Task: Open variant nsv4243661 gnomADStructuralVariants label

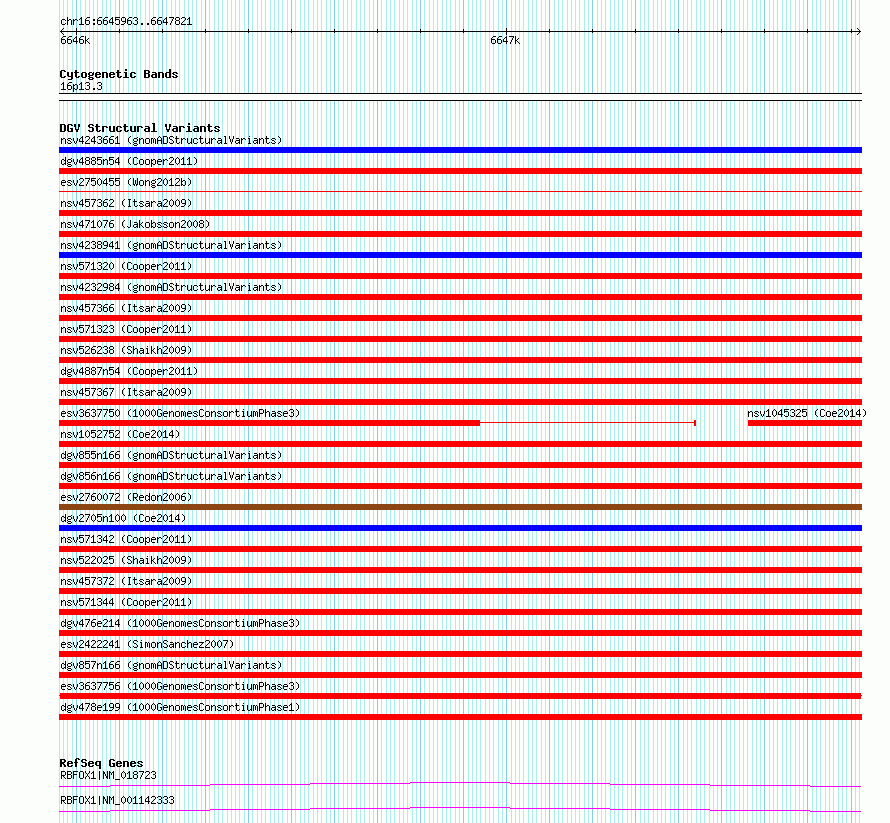Action: click(x=171, y=140)
